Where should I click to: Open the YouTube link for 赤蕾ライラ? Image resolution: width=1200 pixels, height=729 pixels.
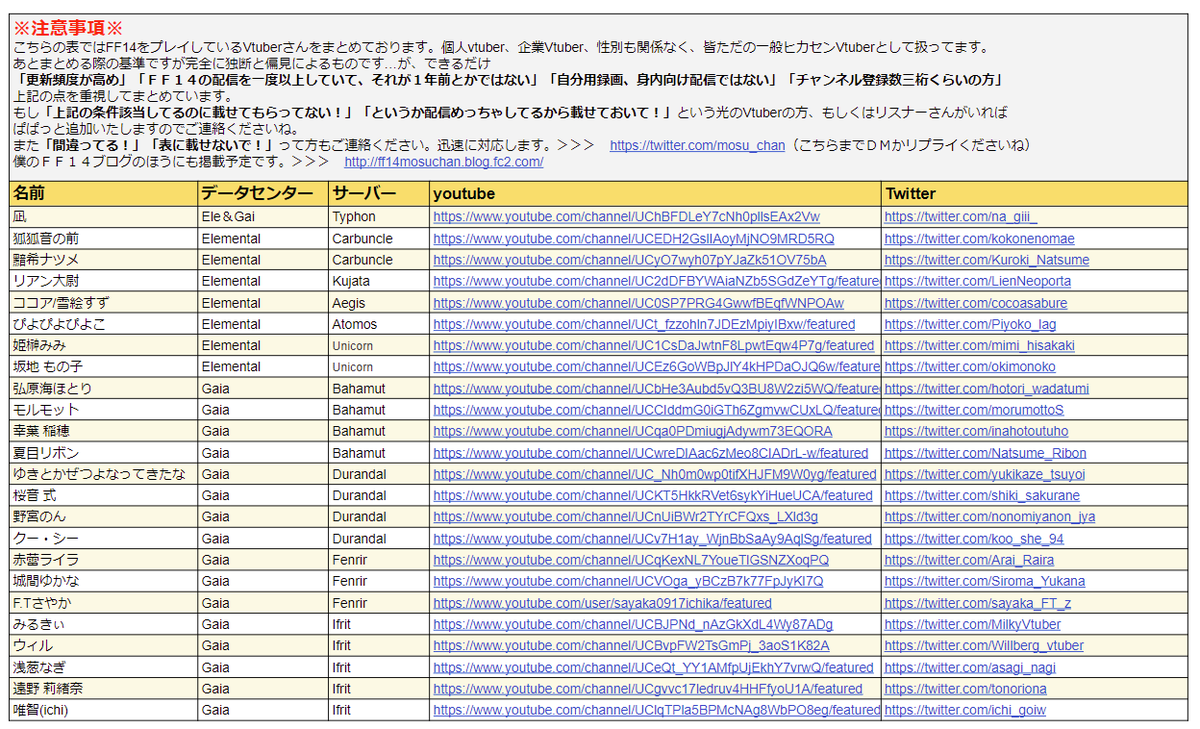point(631,560)
